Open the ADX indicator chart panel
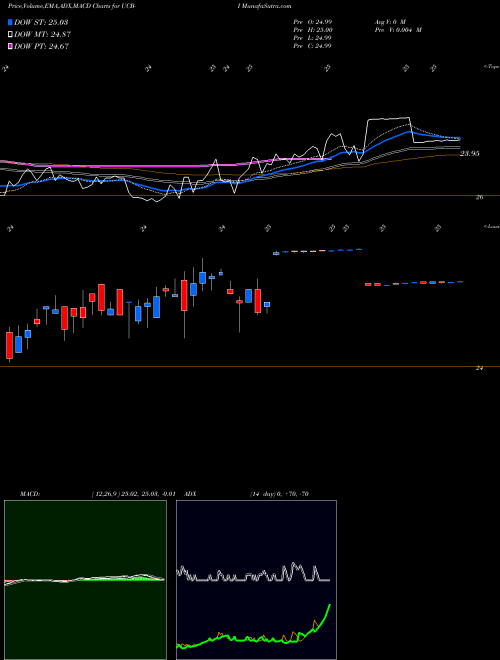This screenshot has height=660, width=500. [256, 580]
